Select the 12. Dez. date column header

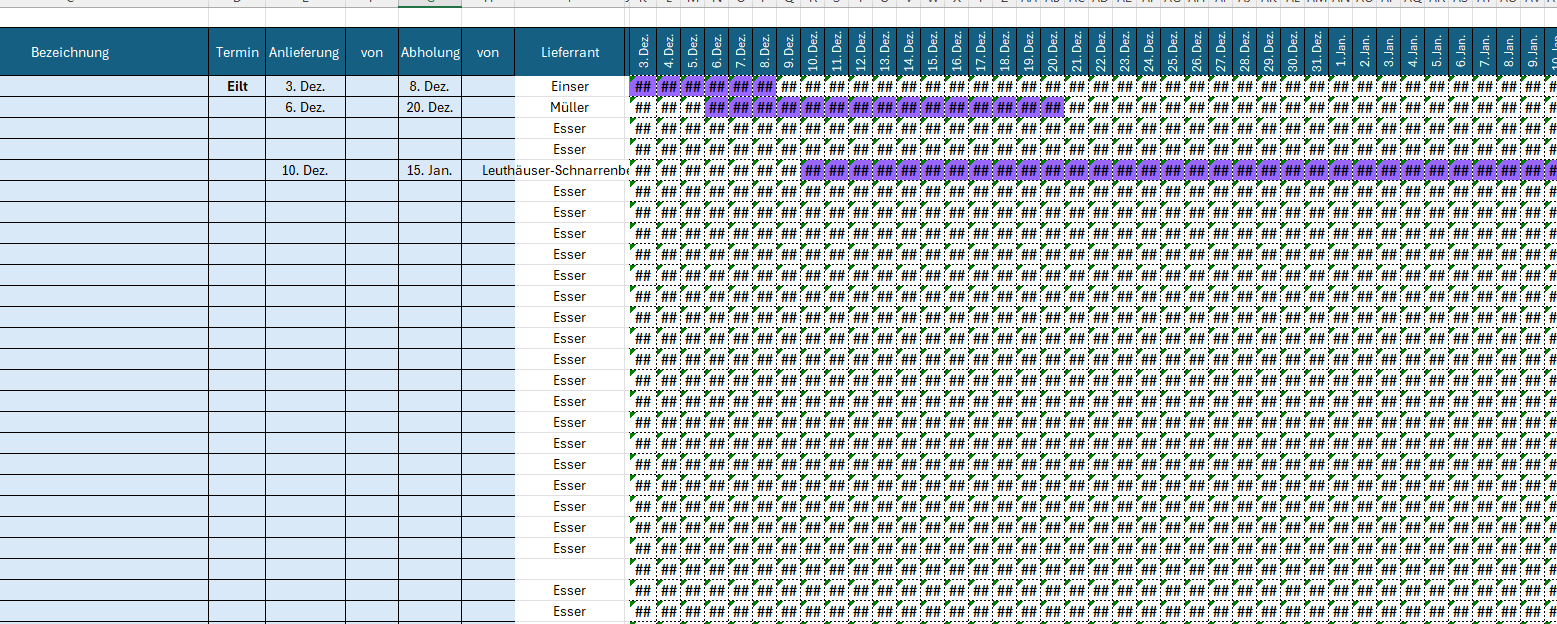(x=860, y=52)
